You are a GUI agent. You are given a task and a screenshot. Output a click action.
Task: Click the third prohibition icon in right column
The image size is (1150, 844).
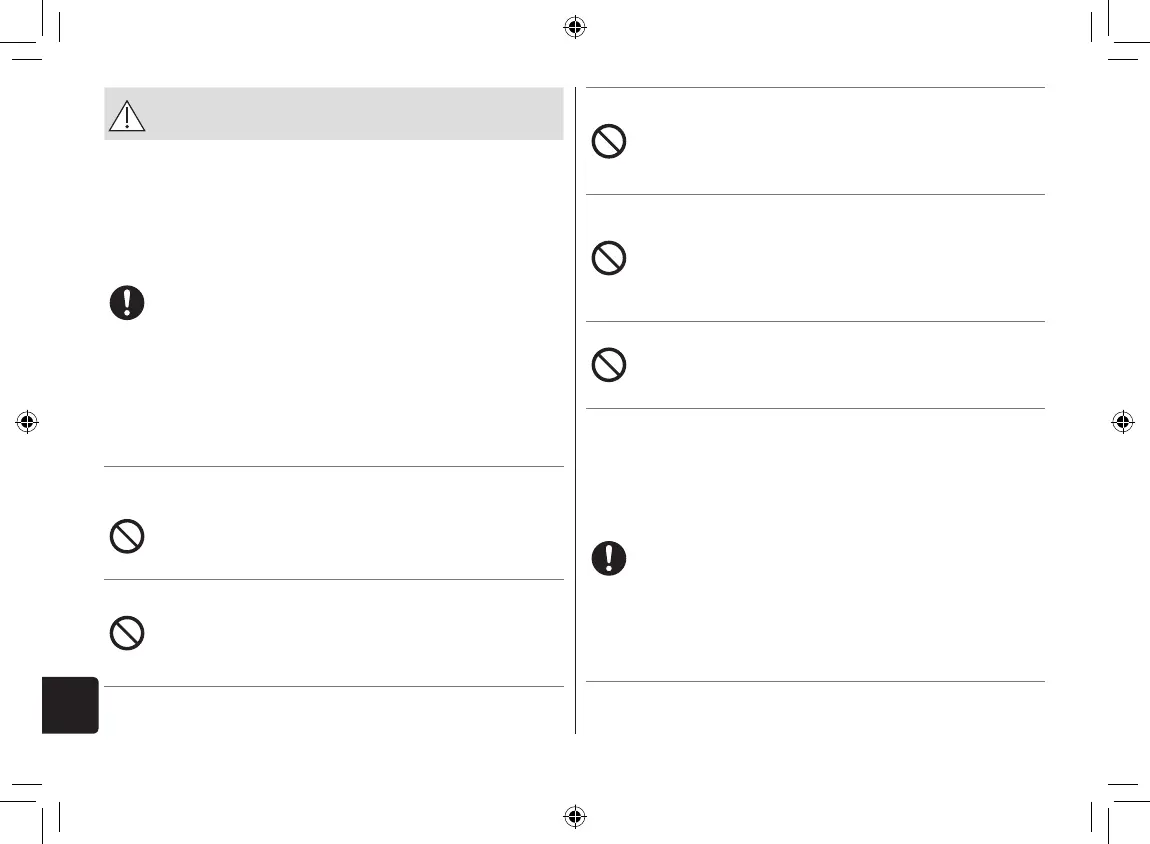608,366
